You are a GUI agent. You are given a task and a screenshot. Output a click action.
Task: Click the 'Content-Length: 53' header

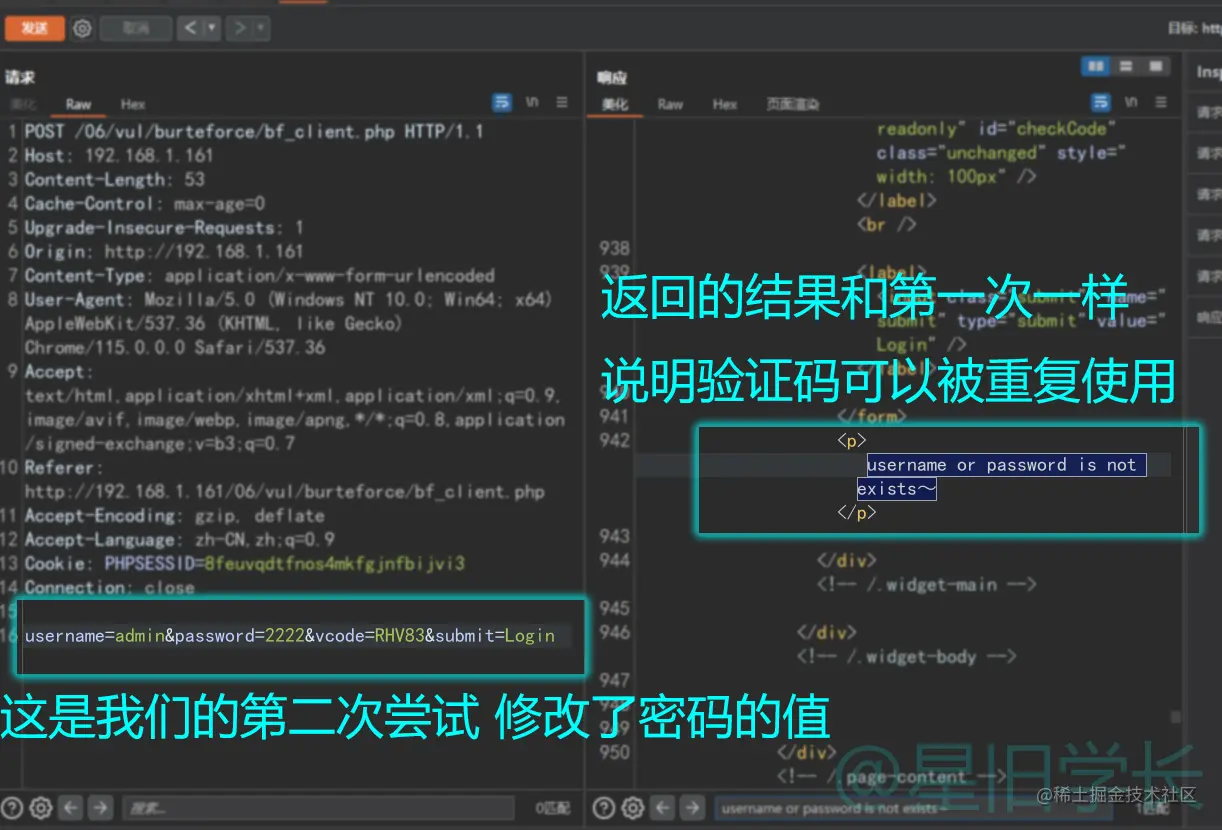[114, 179]
